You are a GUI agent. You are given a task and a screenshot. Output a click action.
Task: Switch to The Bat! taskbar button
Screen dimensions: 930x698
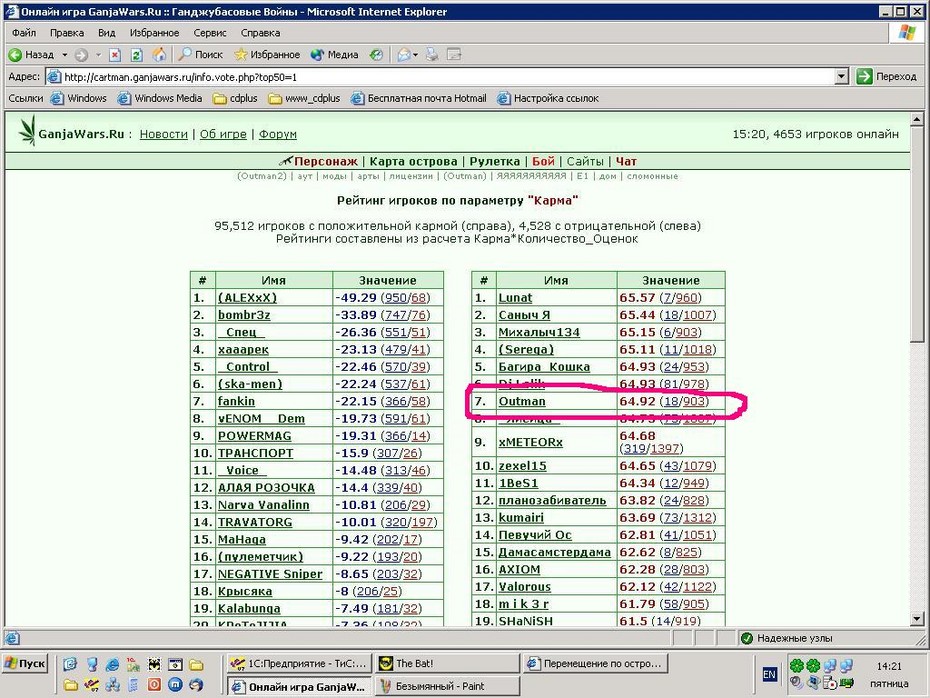click(447, 663)
